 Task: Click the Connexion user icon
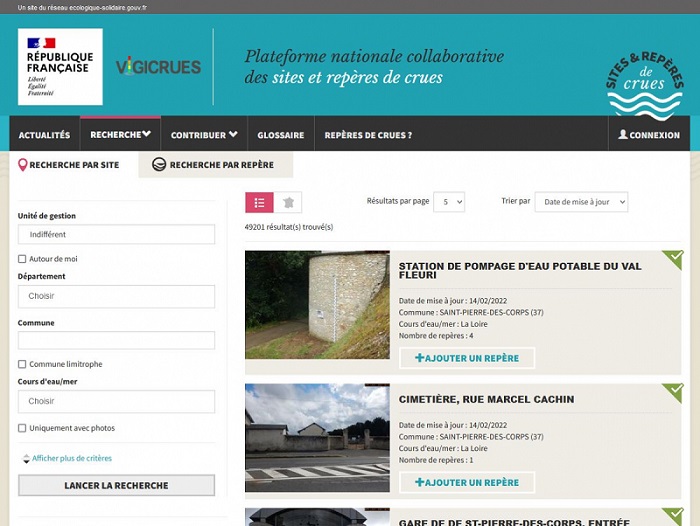pos(623,135)
